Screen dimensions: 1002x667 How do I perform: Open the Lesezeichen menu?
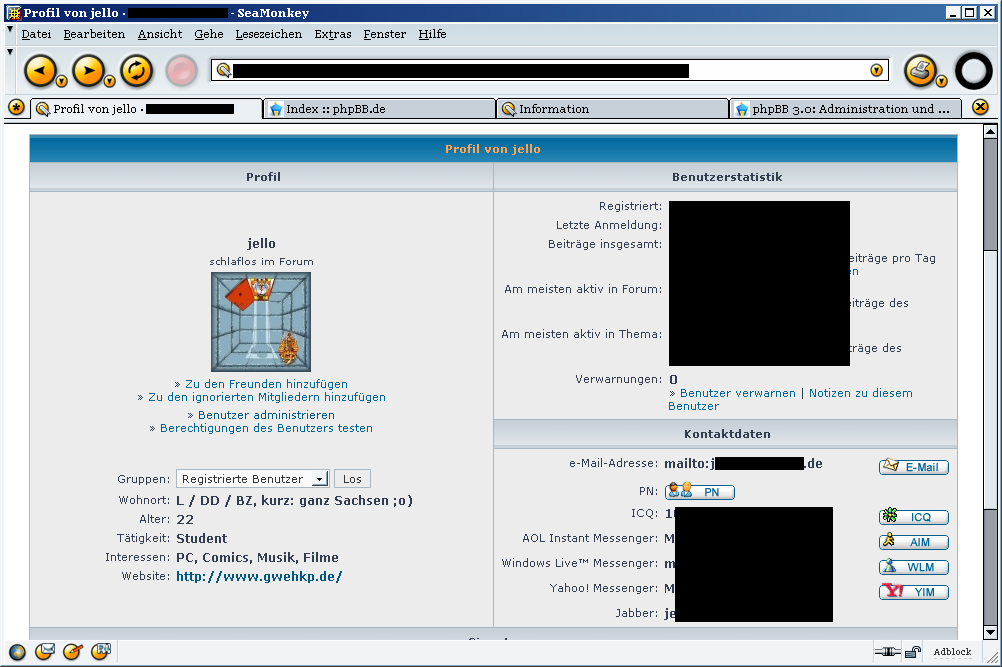[x=268, y=34]
